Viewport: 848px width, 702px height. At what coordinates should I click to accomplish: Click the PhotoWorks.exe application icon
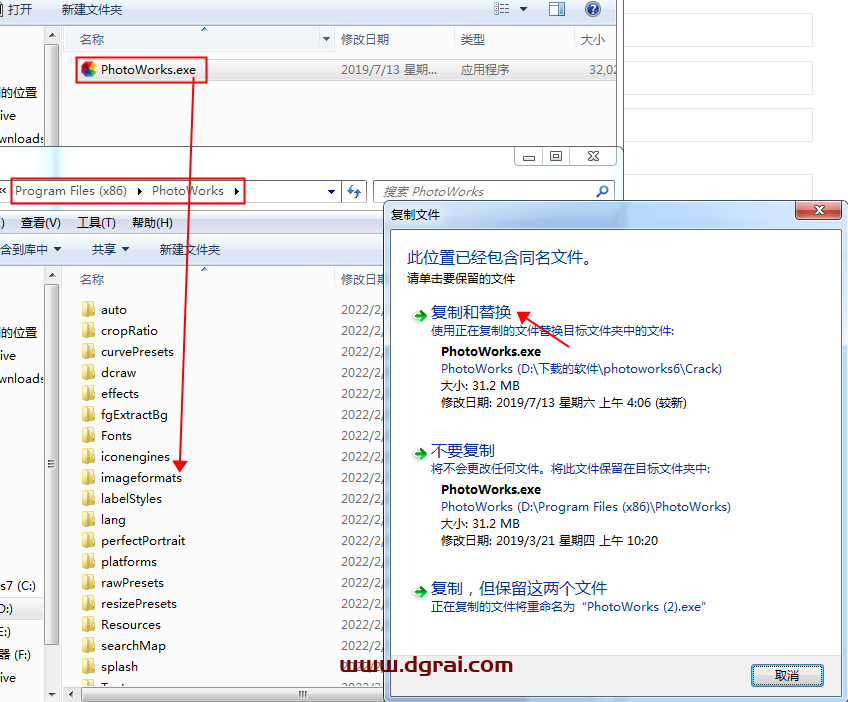click(x=89, y=69)
